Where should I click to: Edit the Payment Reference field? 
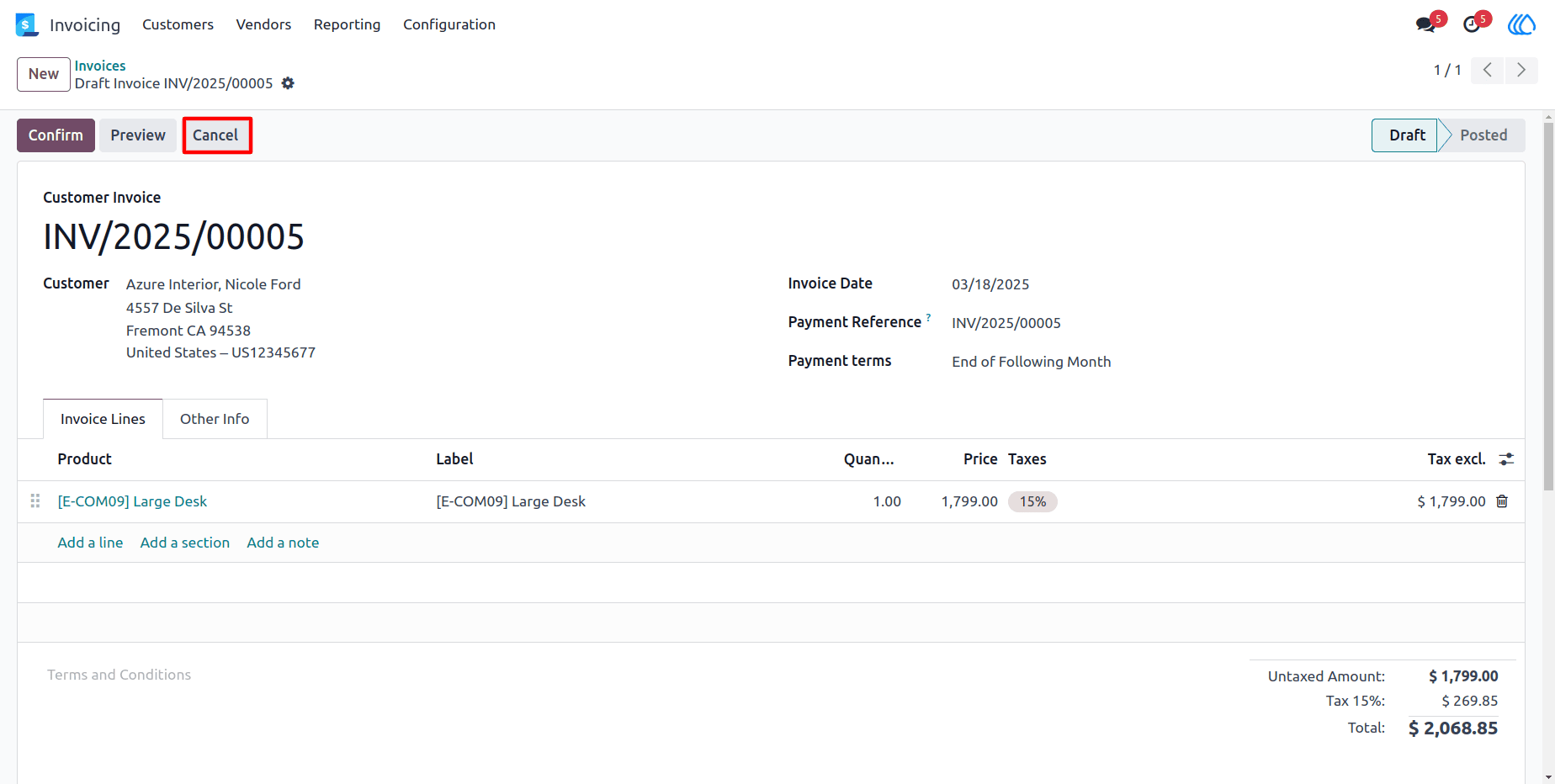pyautogui.click(x=1006, y=323)
